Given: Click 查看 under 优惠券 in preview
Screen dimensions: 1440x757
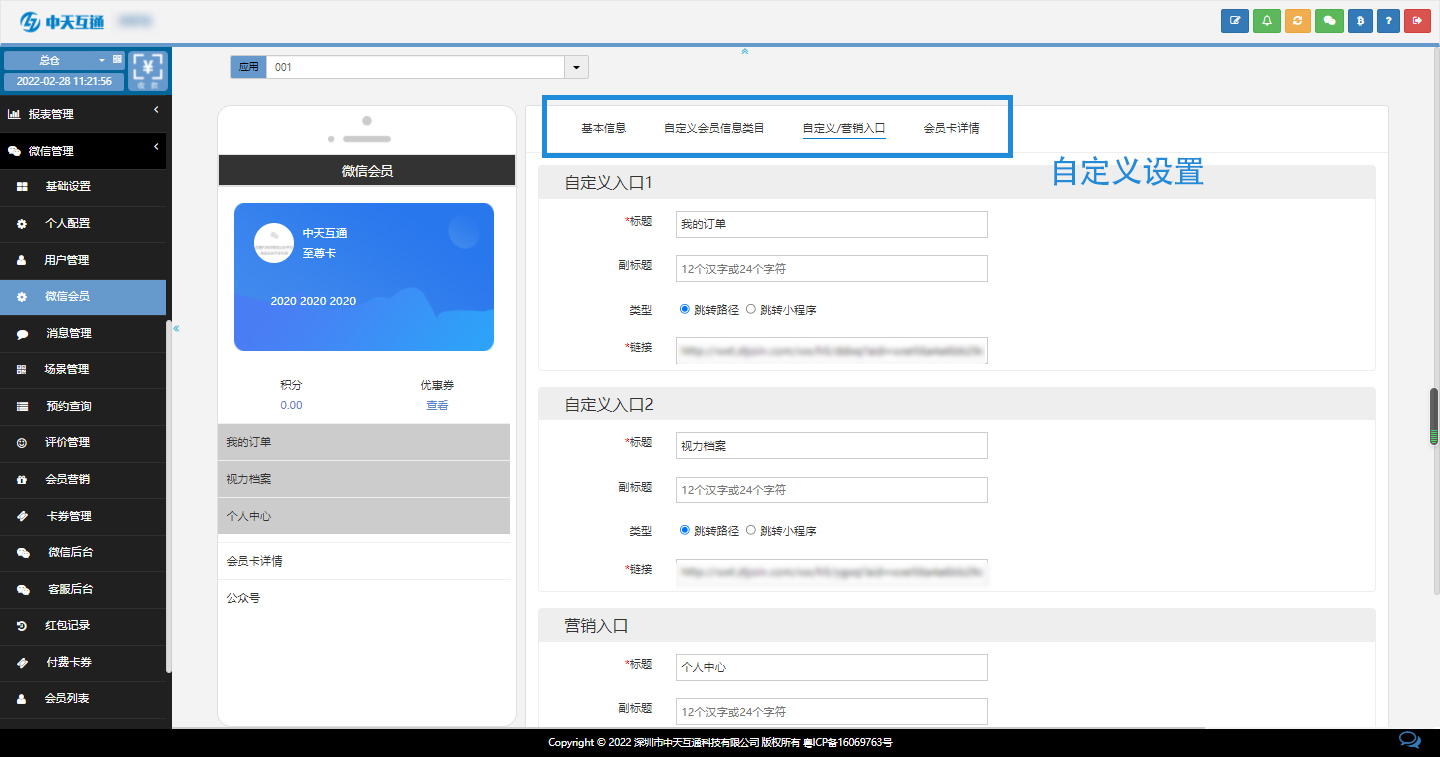Looking at the screenshot, I should [x=437, y=405].
